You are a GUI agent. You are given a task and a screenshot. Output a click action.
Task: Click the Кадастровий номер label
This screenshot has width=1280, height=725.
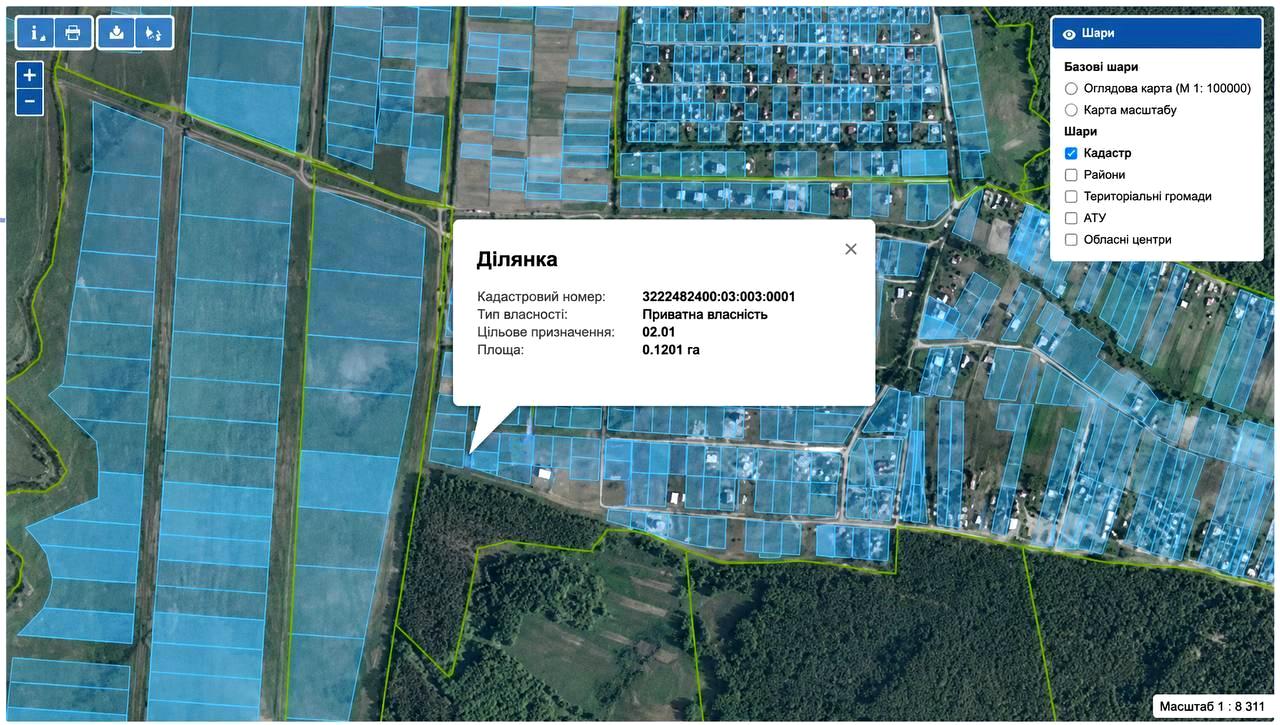[541, 297]
